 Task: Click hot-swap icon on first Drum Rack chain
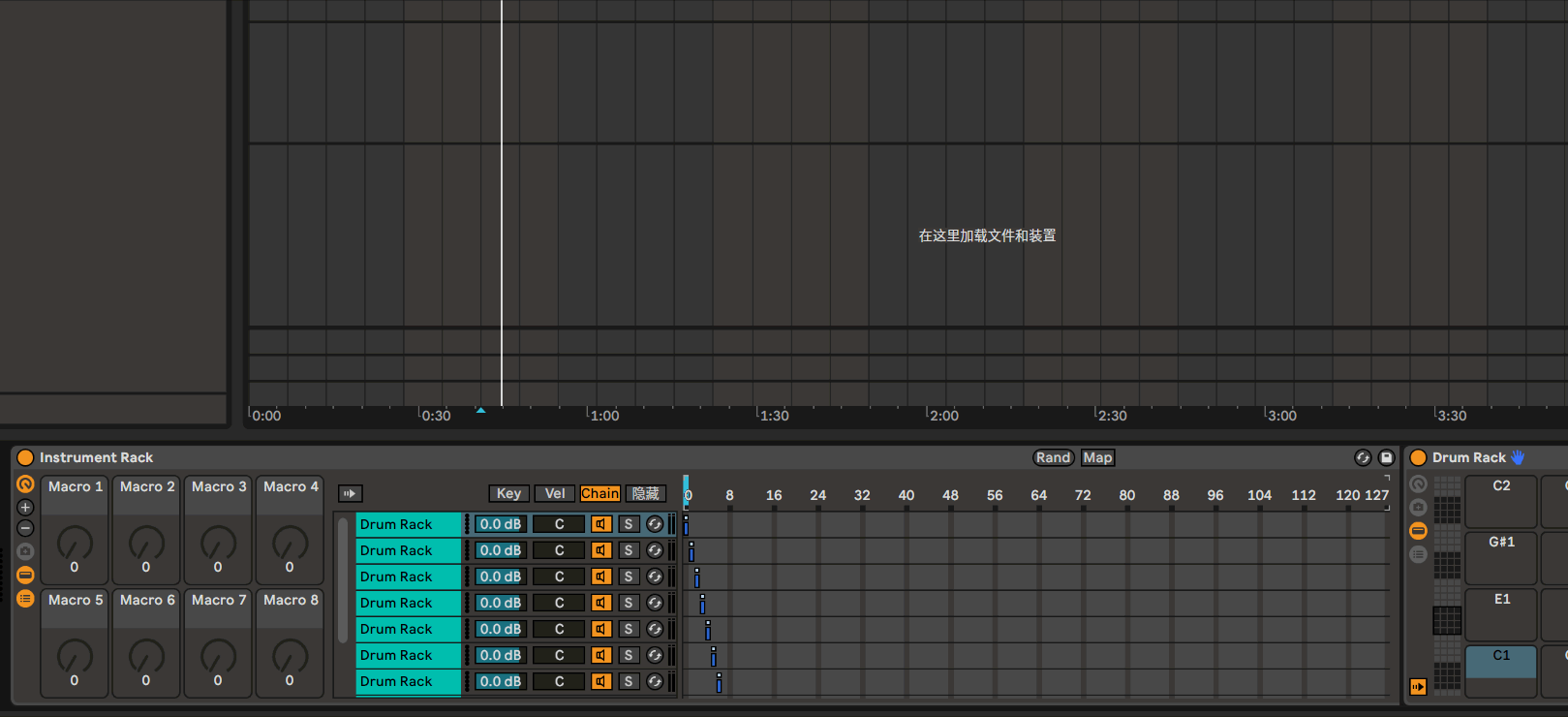click(655, 524)
